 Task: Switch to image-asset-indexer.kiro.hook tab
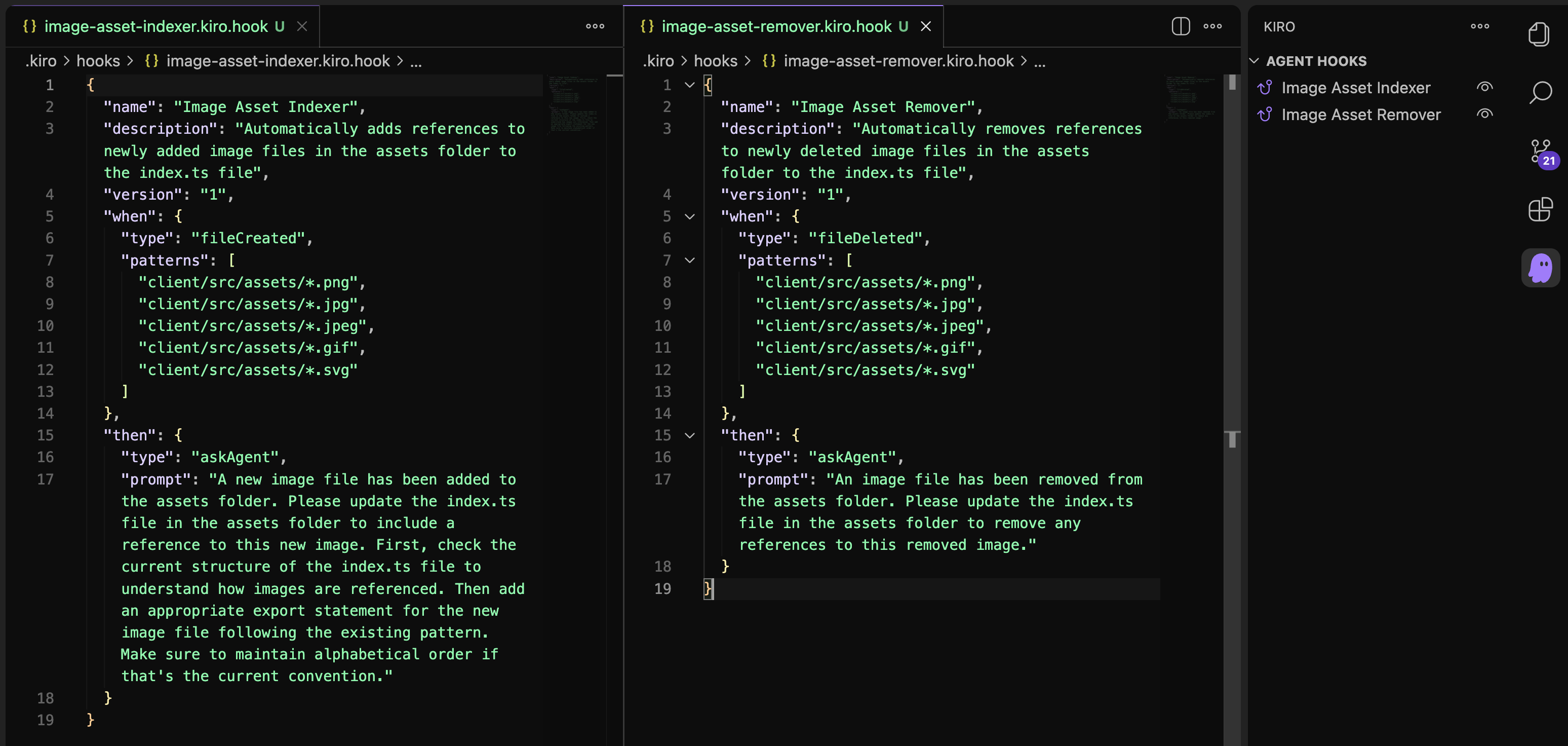[155, 26]
